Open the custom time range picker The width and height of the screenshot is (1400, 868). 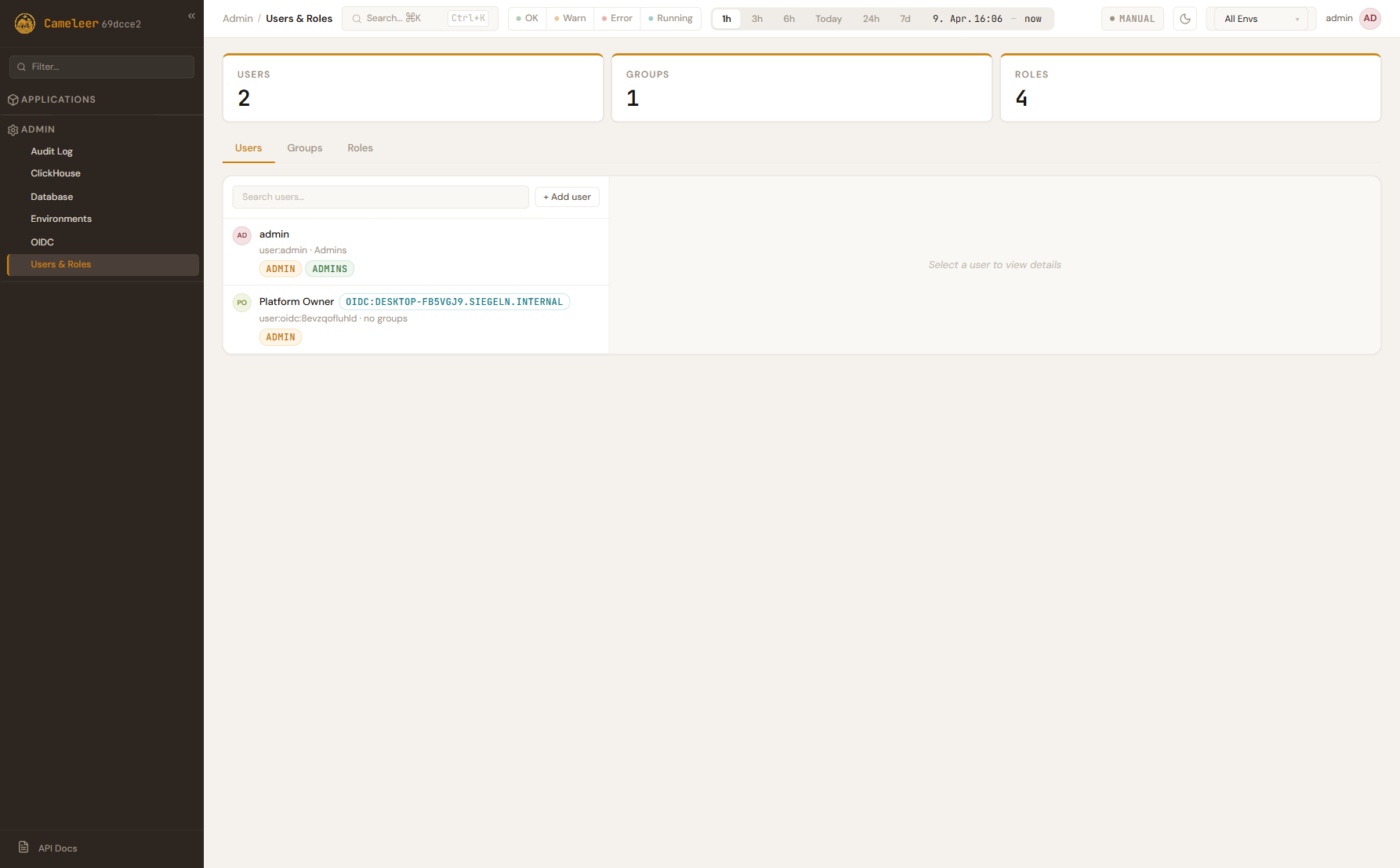click(x=986, y=19)
